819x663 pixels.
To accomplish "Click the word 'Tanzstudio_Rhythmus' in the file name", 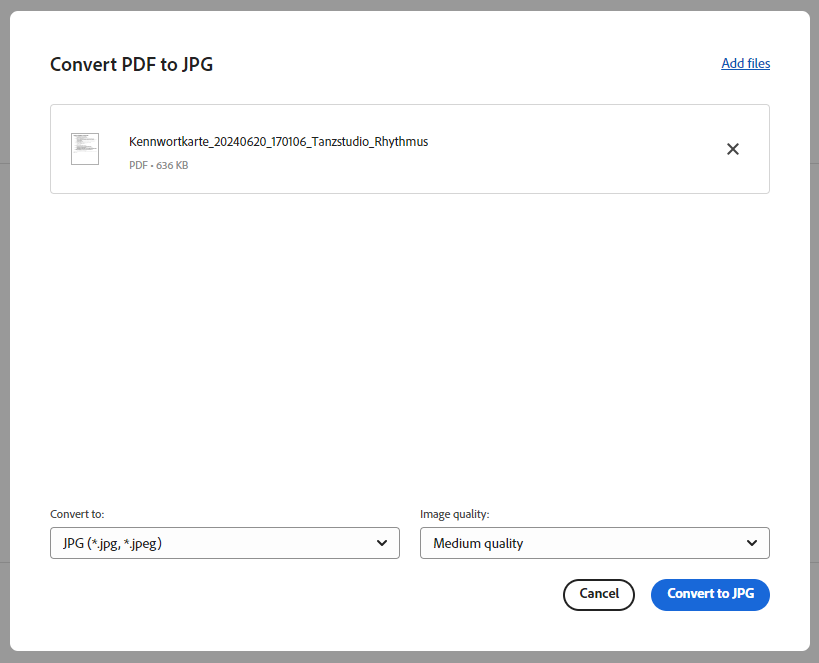I will point(370,142).
